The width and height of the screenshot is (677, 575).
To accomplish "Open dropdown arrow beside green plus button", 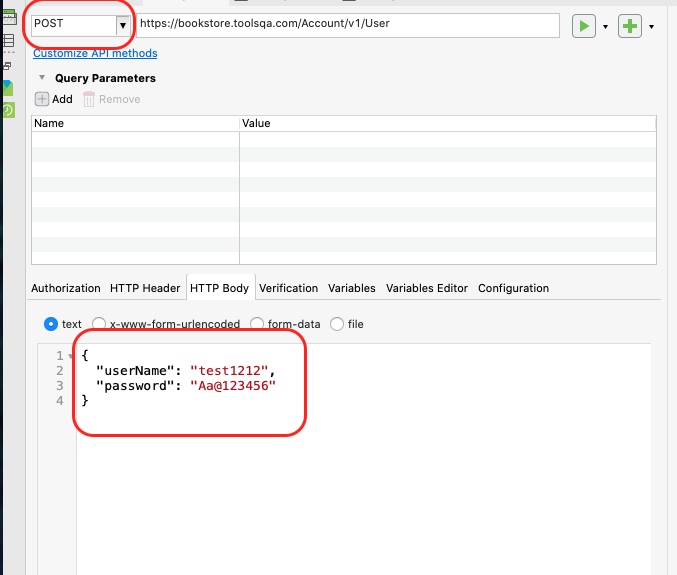I will coord(652,27).
